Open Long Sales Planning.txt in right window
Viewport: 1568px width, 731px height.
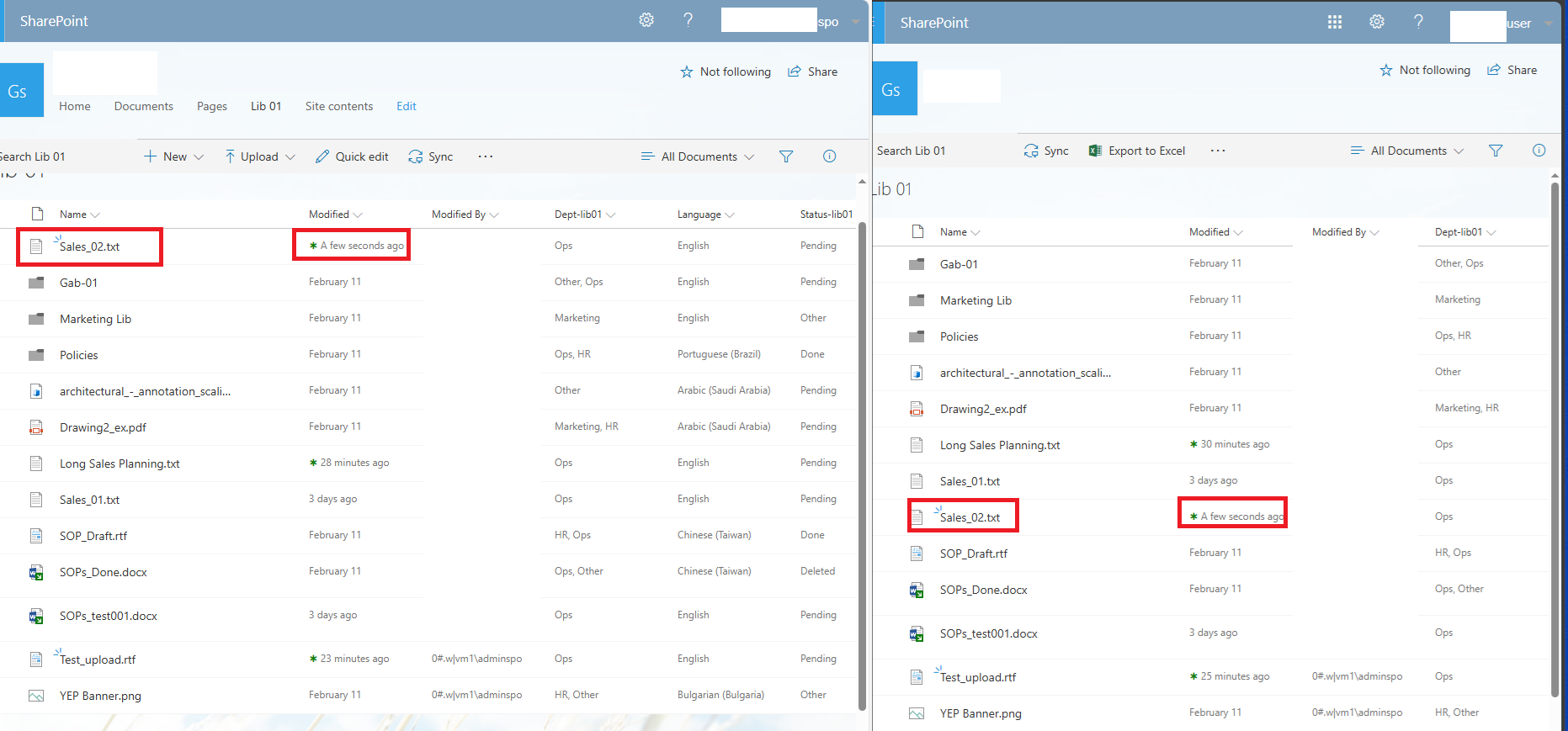coord(1000,445)
